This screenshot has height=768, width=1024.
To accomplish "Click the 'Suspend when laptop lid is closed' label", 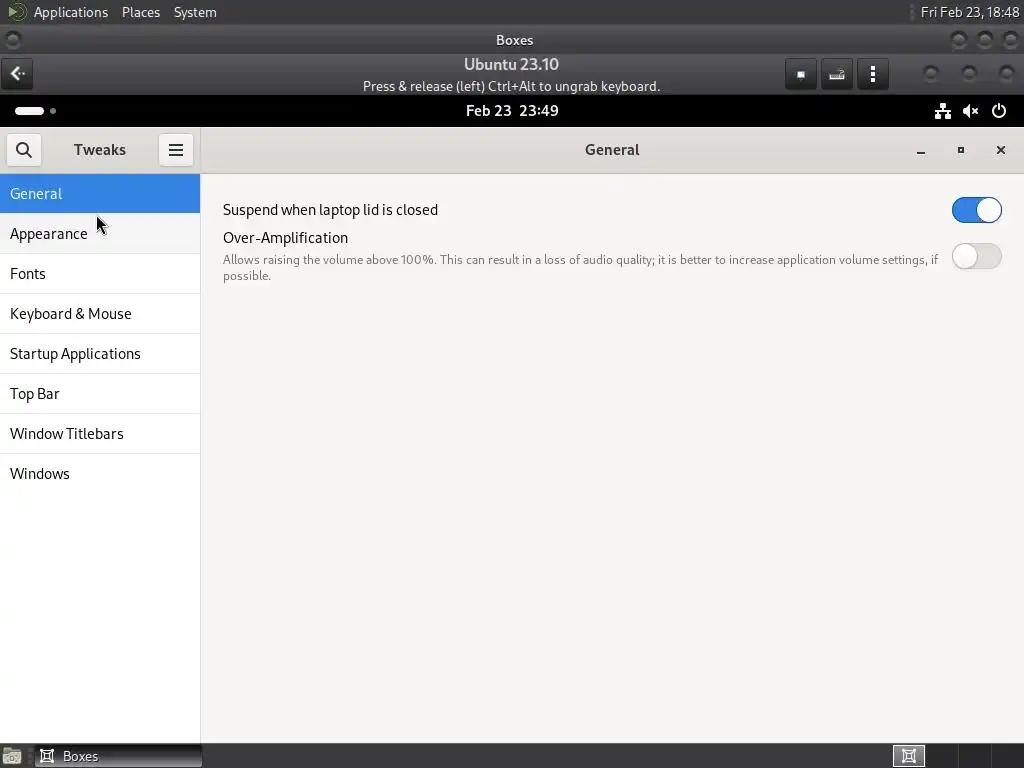I will point(330,210).
